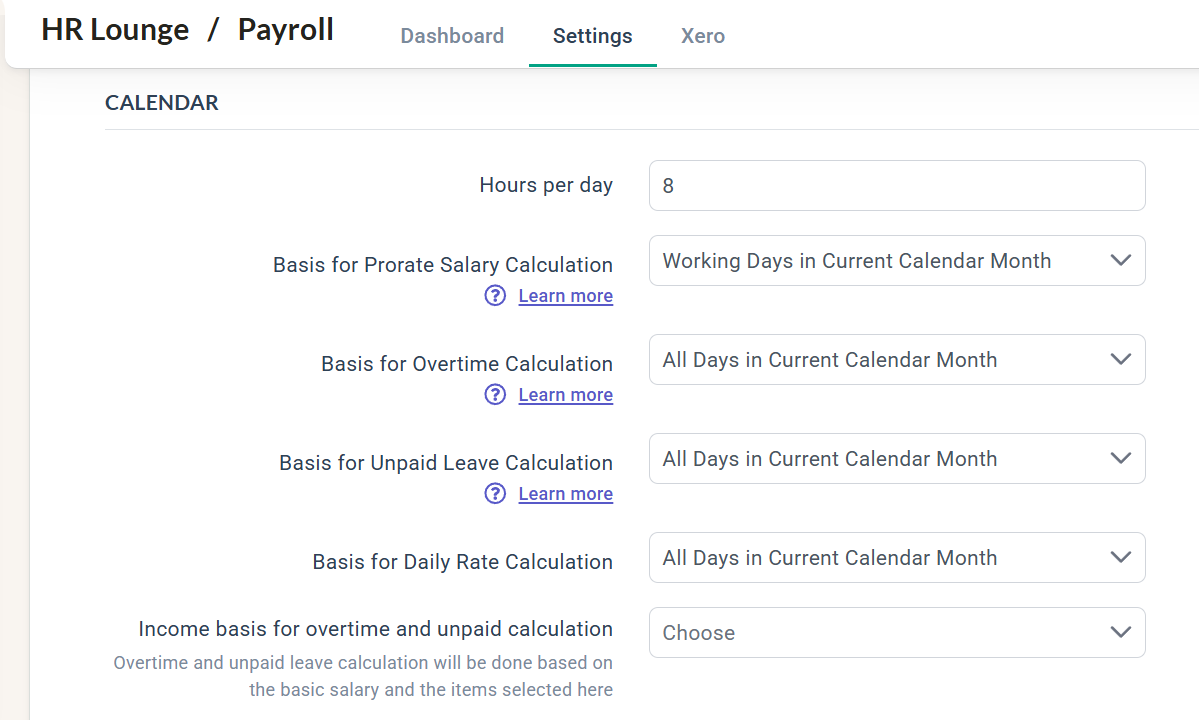Open the help icon beside Prorate Salary Calculation
The height and width of the screenshot is (720, 1199).
tap(495, 295)
